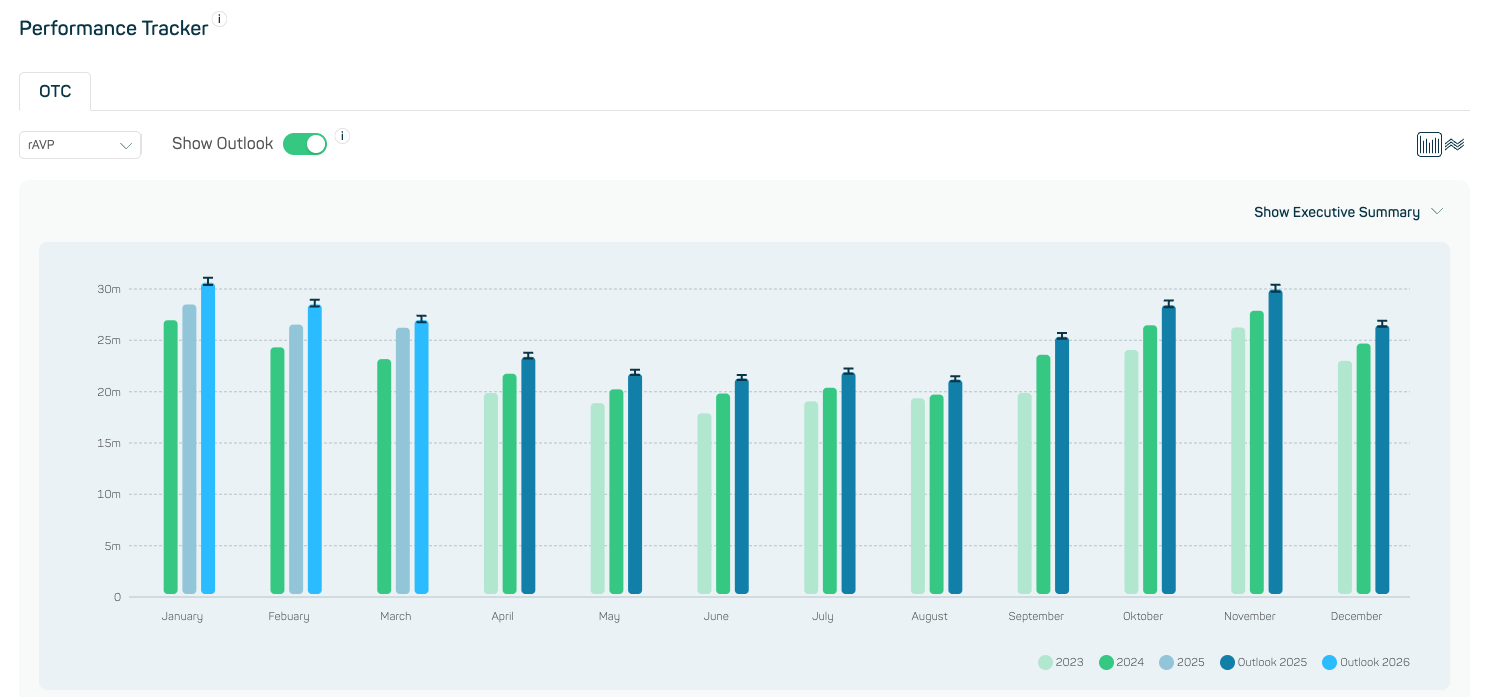Click the March axis label
Viewport: 1485px width, 697px height.
396,616
